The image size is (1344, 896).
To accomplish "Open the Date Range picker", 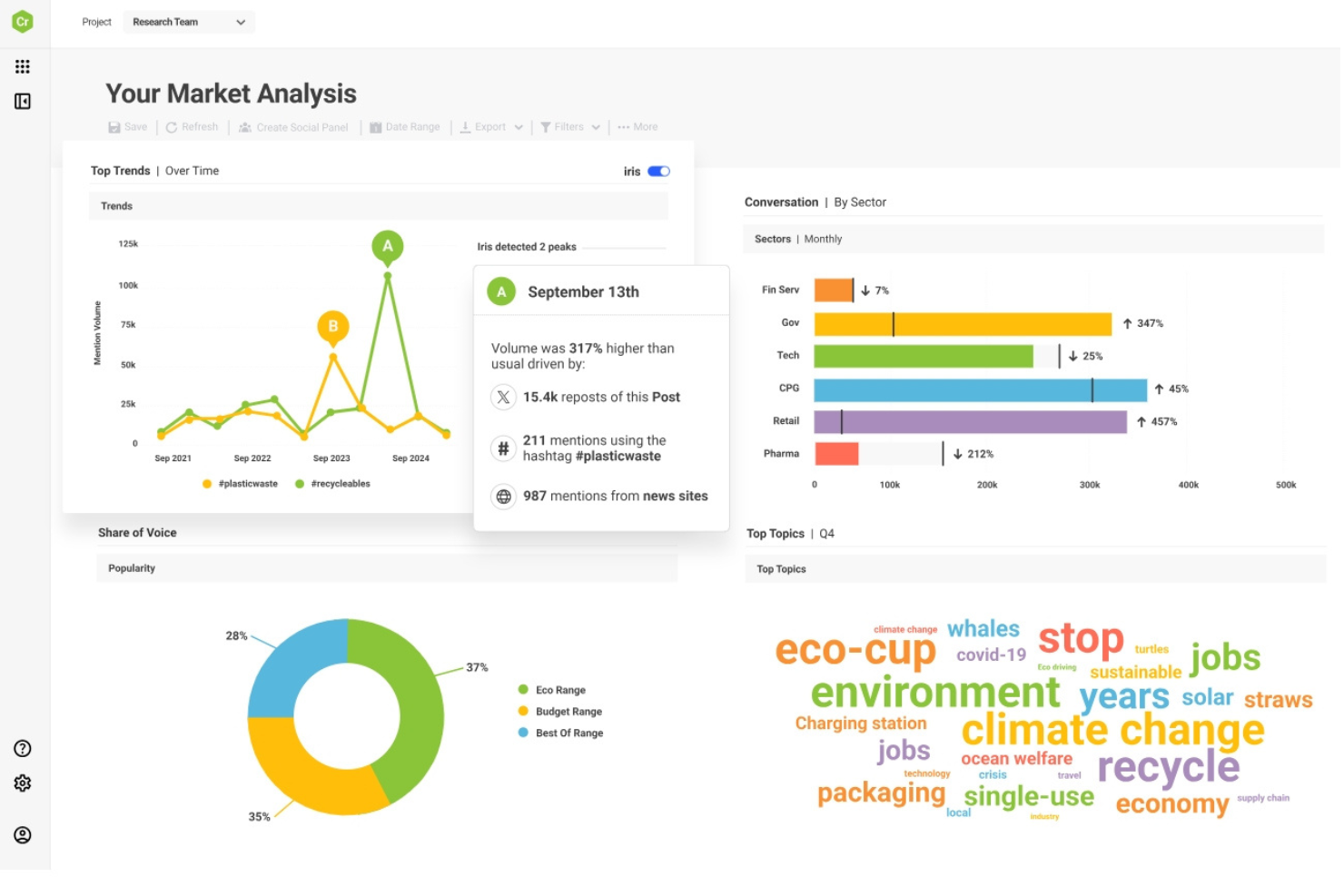I will (405, 127).
